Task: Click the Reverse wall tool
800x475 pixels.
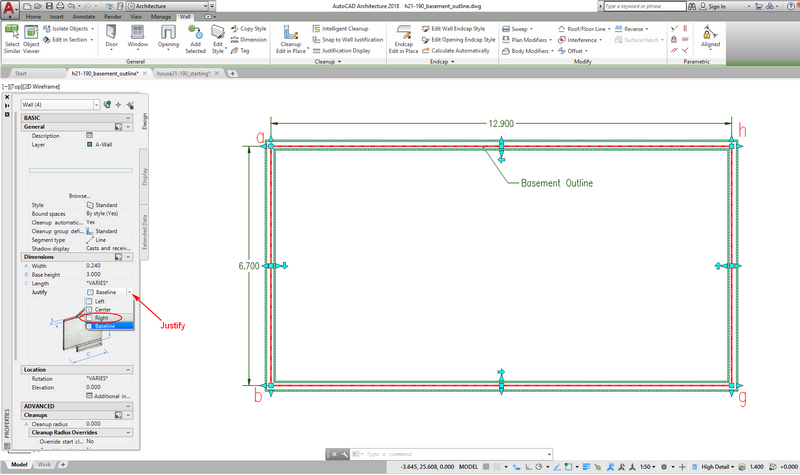Action: click(632, 29)
